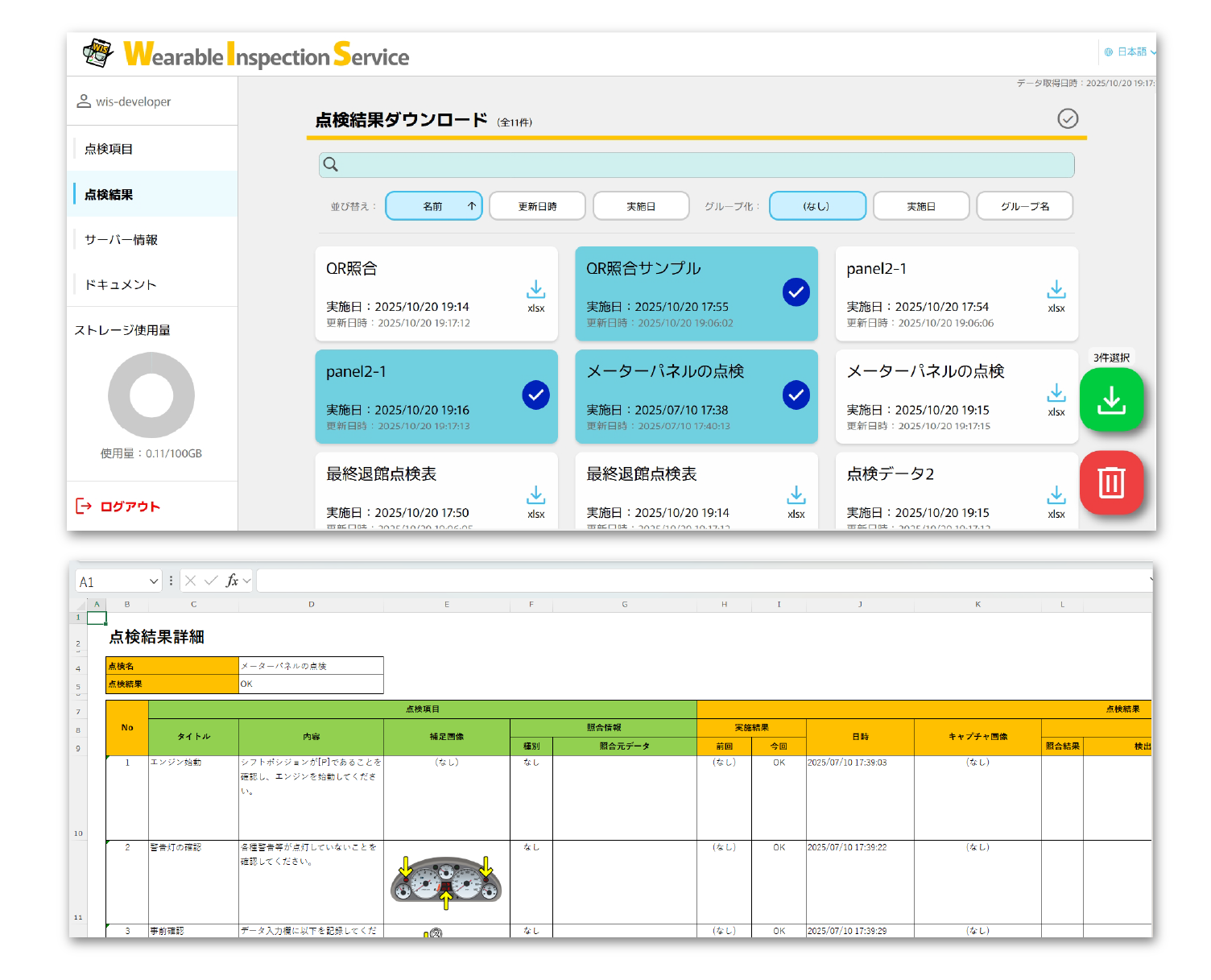Click the formula bar fx insert function icon

tap(232, 581)
